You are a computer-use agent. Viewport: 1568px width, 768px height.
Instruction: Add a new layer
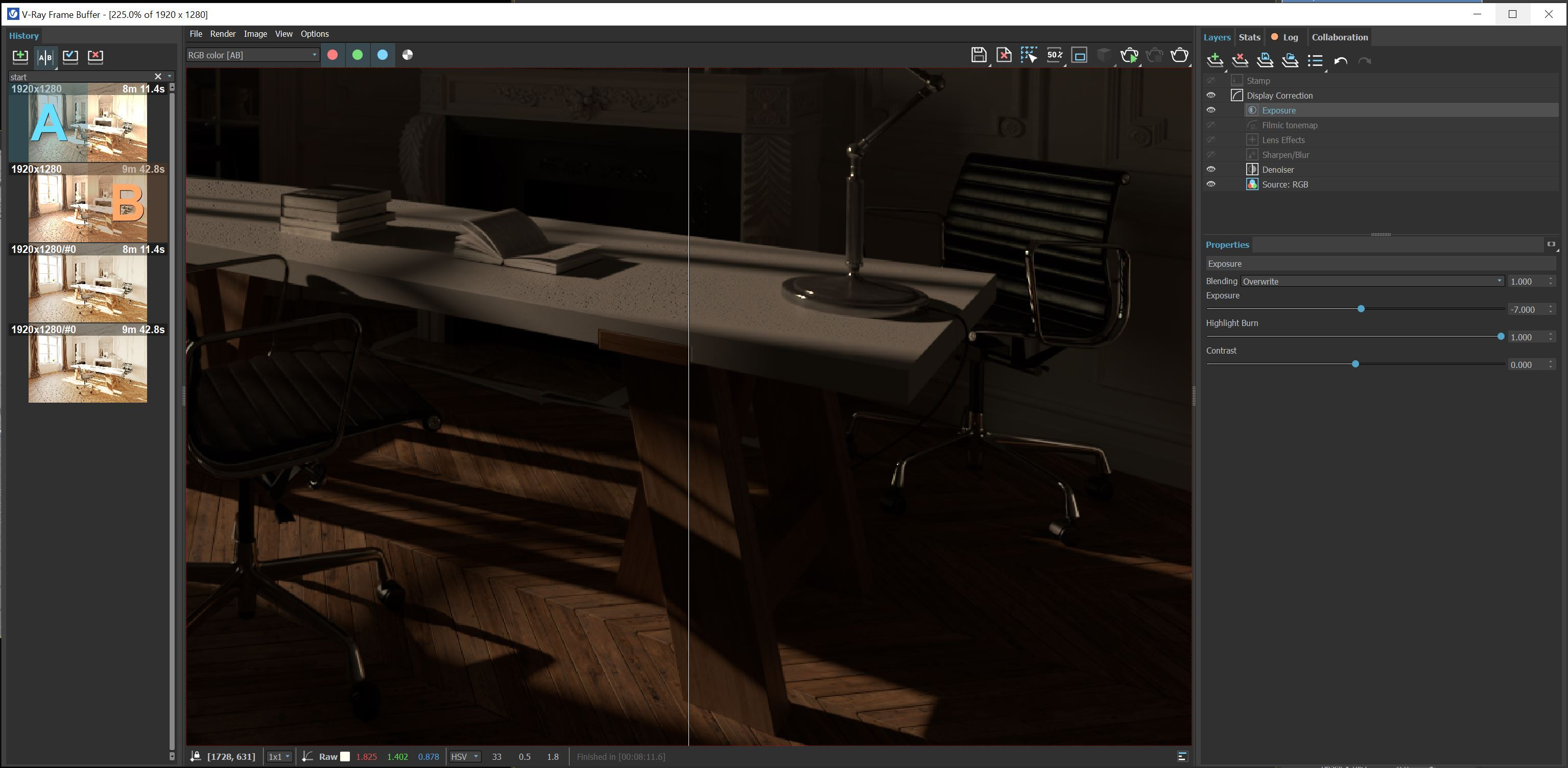click(1215, 60)
